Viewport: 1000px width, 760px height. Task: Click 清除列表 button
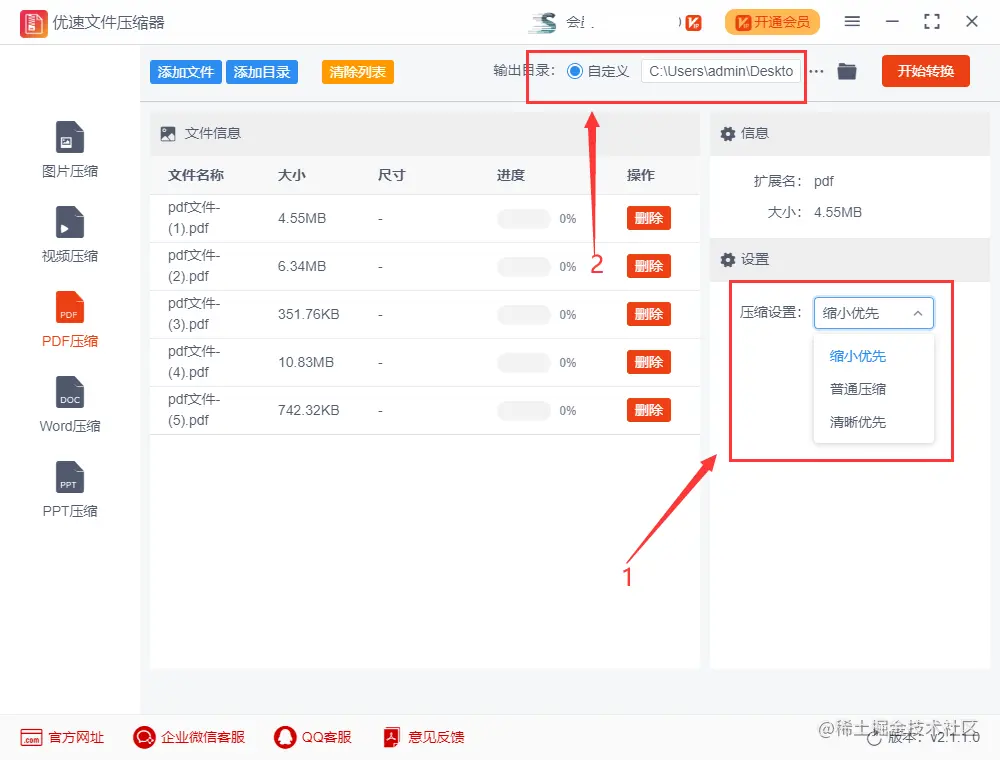pyautogui.click(x=357, y=72)
